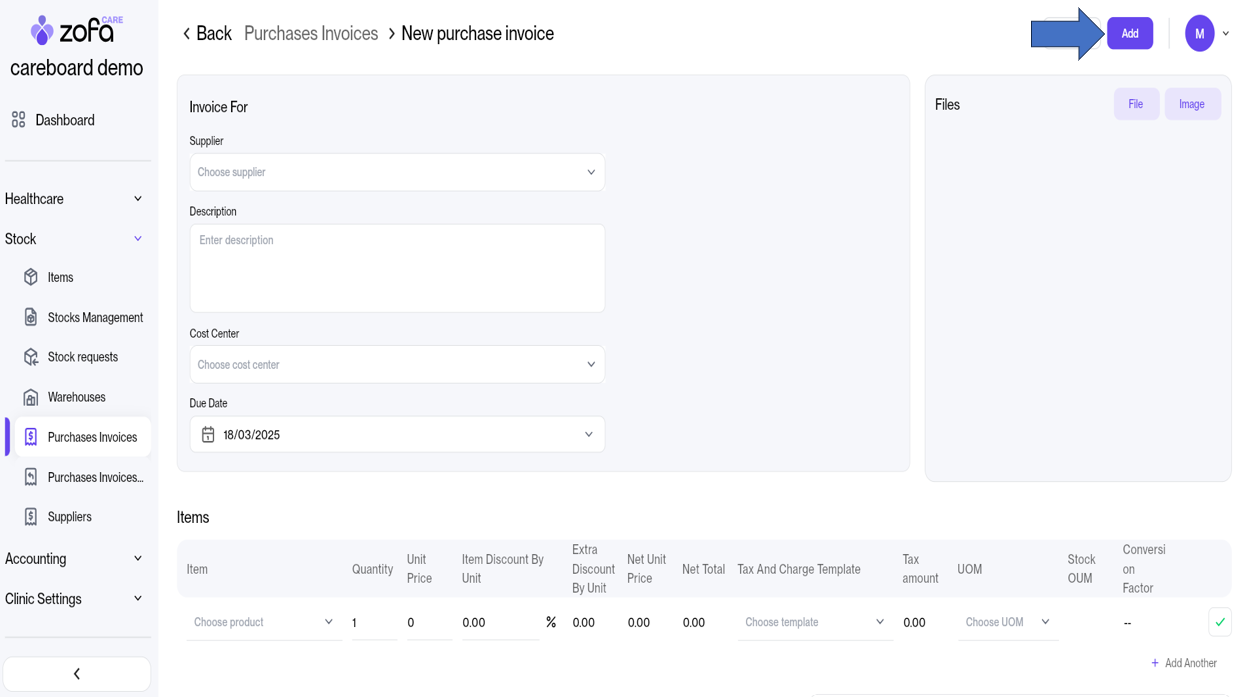
Task: Click the Warehouses building icon
Action: [31, 397]
